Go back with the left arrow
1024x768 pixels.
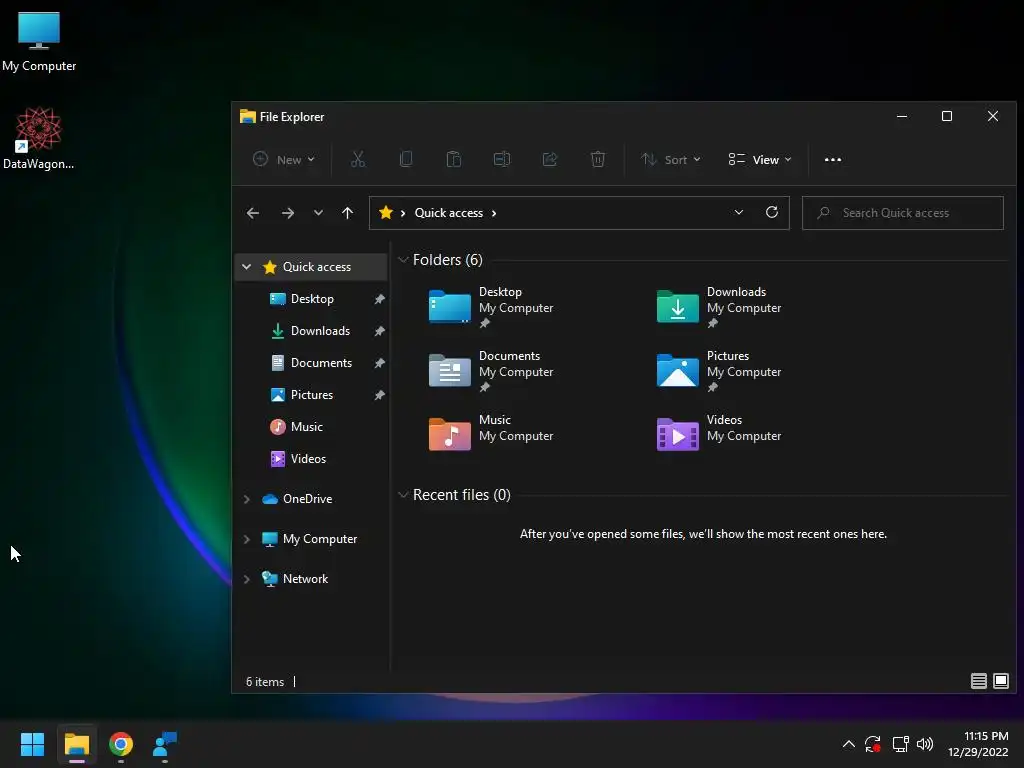click(x=253, y=213)
